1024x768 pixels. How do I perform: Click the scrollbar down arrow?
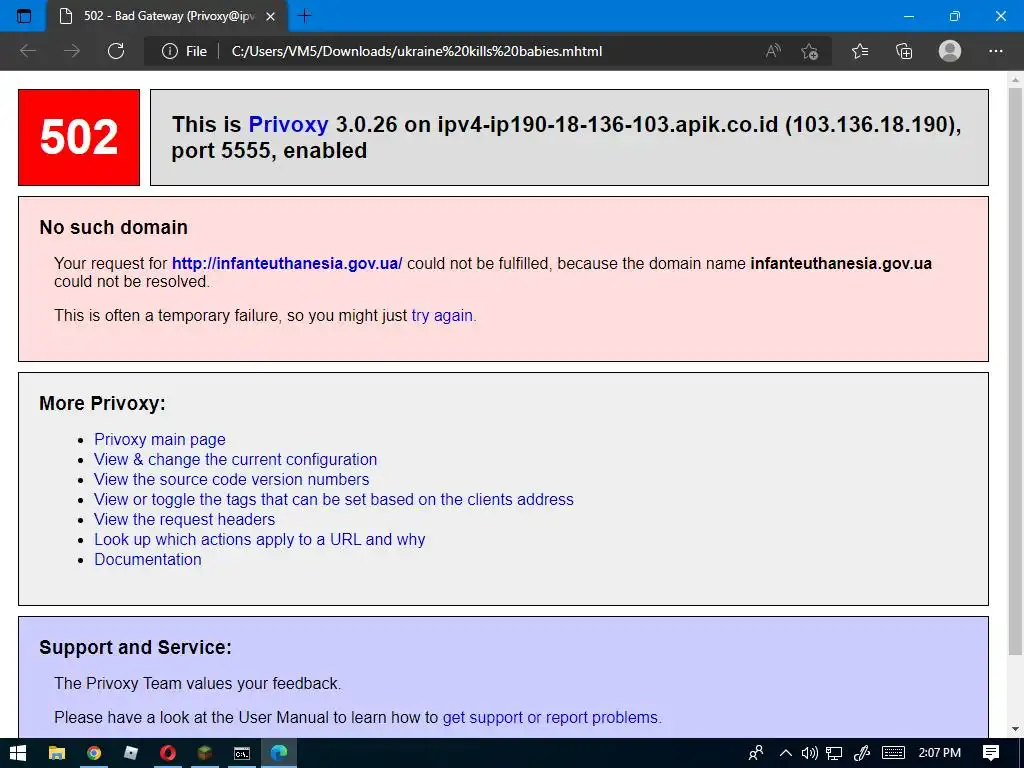pyautogui.click(x=1015, y=729)
